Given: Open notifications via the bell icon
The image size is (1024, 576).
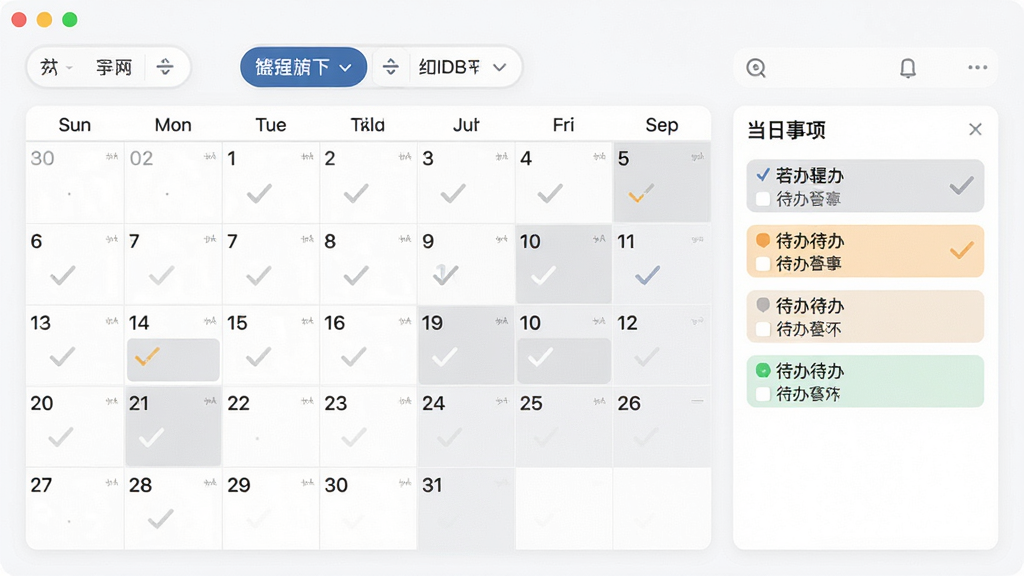Looking at the screenshot, I should [x=908, y=68].
